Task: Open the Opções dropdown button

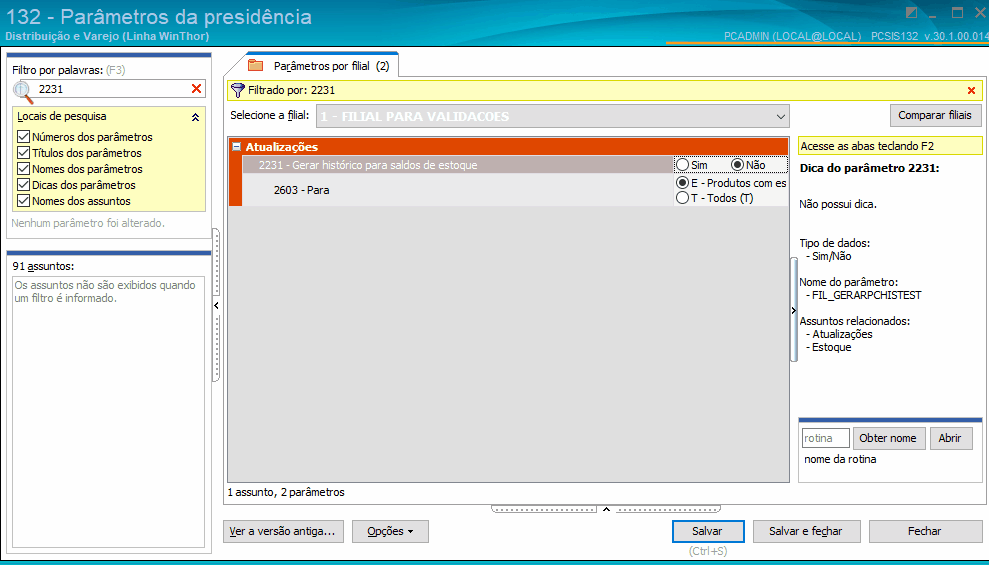Action: (x=390, y=531)
